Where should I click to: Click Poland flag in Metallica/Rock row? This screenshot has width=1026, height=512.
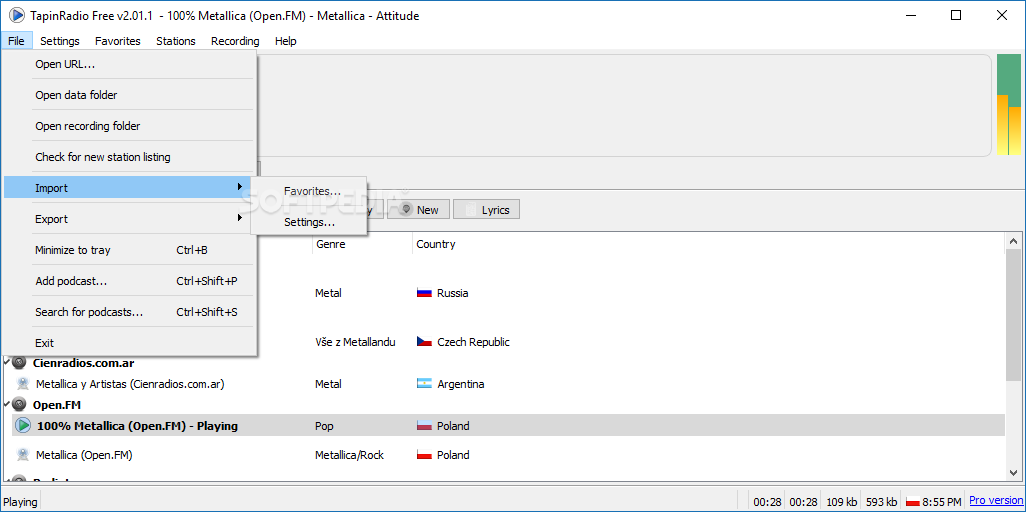click(424, 454)
